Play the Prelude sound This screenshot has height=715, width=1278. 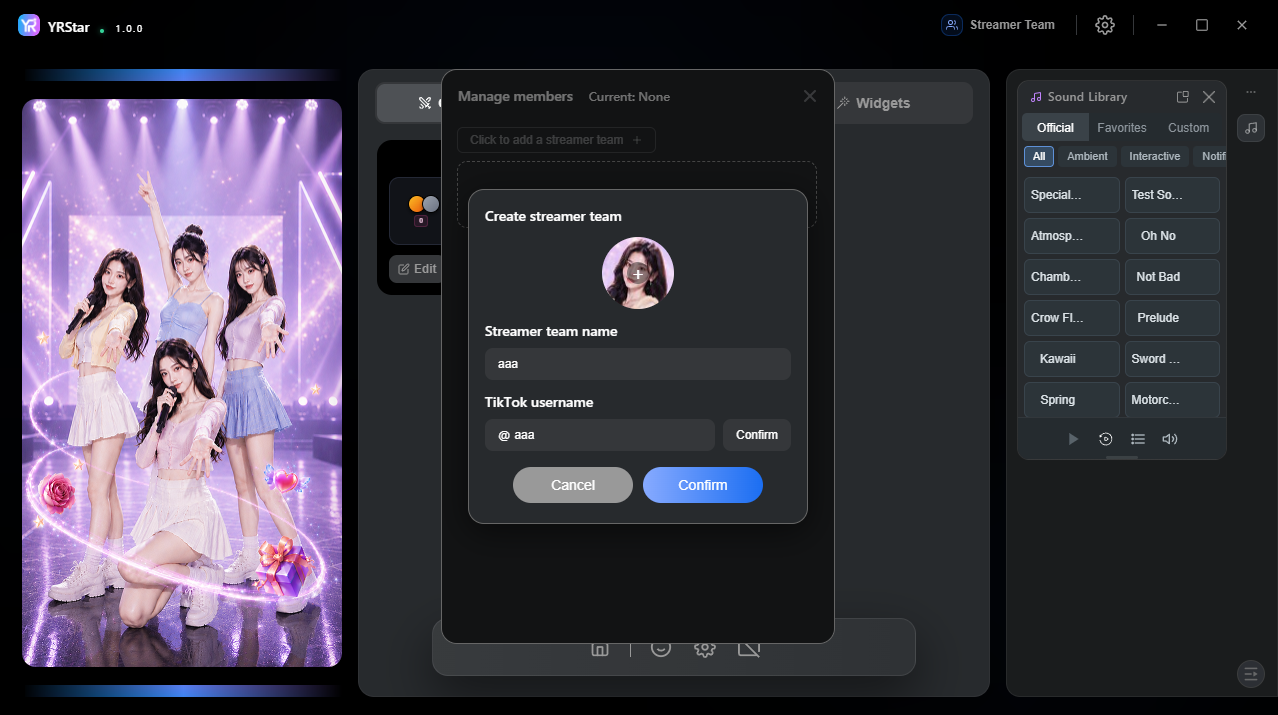1172,318
